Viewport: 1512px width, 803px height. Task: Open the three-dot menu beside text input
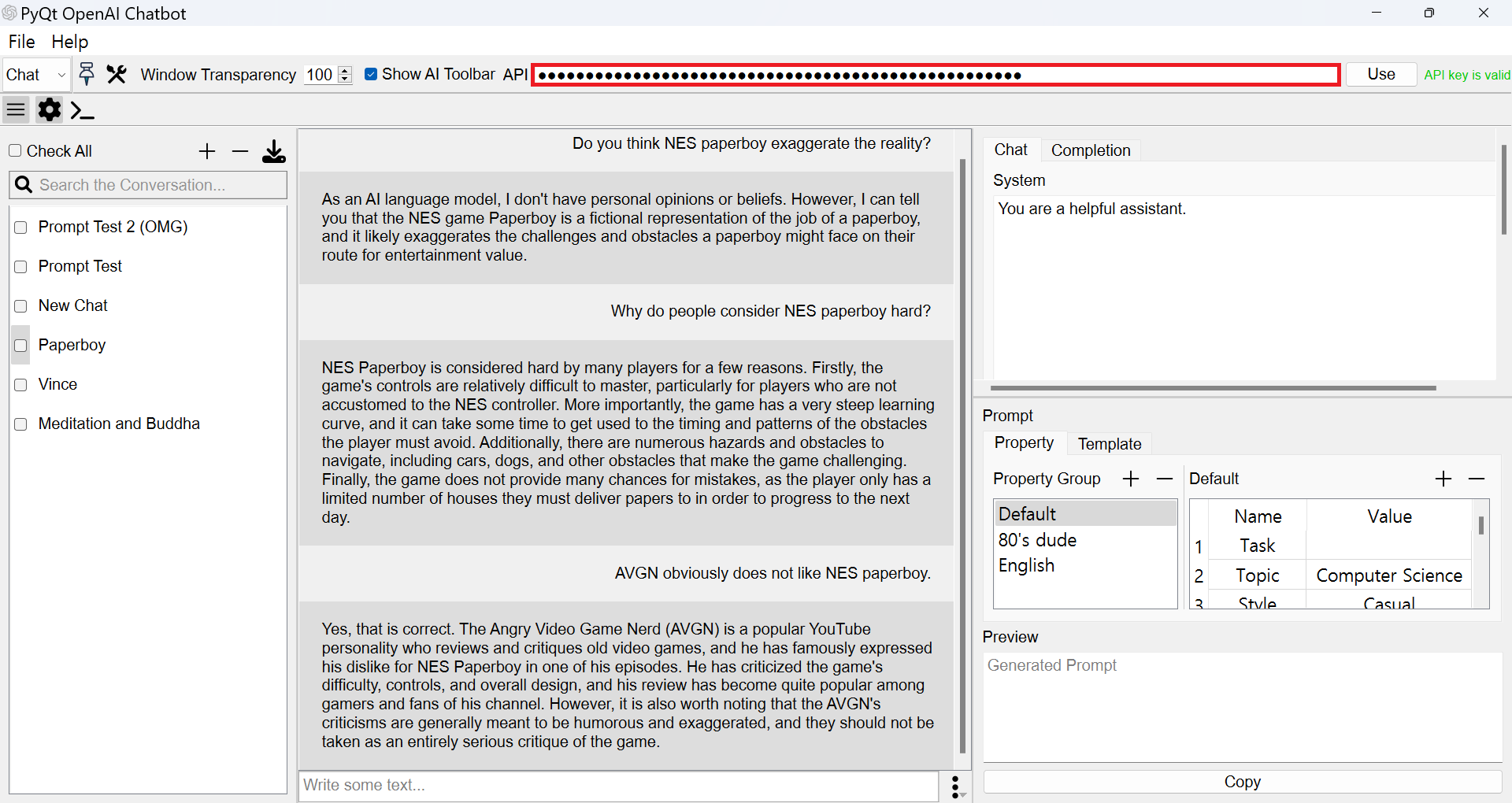click(x=955, y=786)
